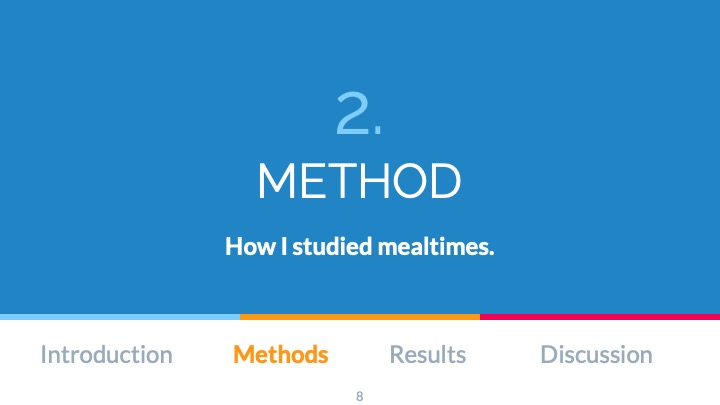Viewport: 720px width, 405px height.
Task: Click the final "D" in METHOD
Action: point(446,181)
